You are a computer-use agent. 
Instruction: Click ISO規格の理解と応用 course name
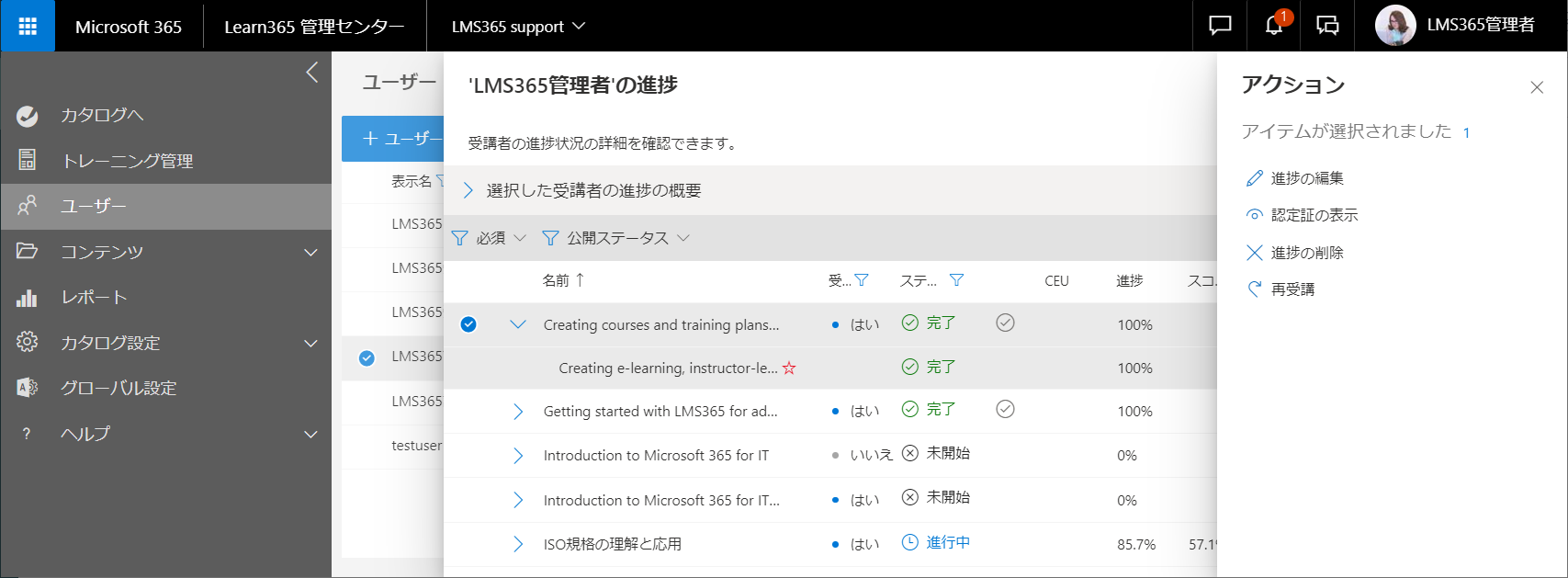[613, 544]
